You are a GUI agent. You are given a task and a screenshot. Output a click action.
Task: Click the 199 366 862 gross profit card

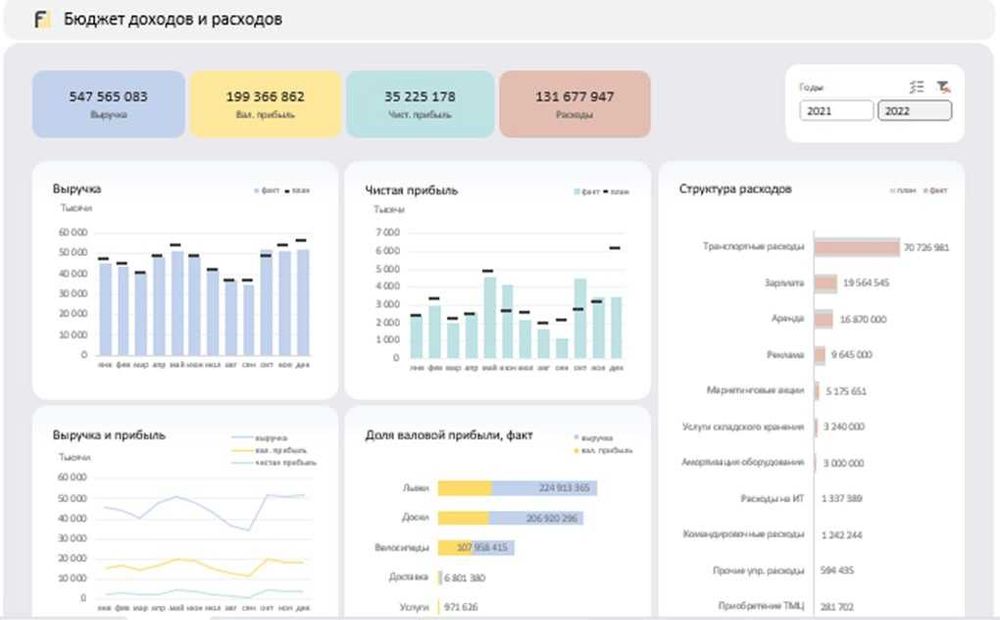pyautogui.click(x=265, y=104)
